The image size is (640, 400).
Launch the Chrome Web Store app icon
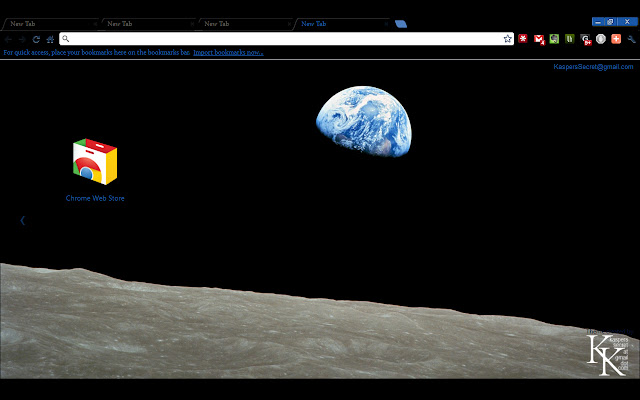click(x=95, y=162)
